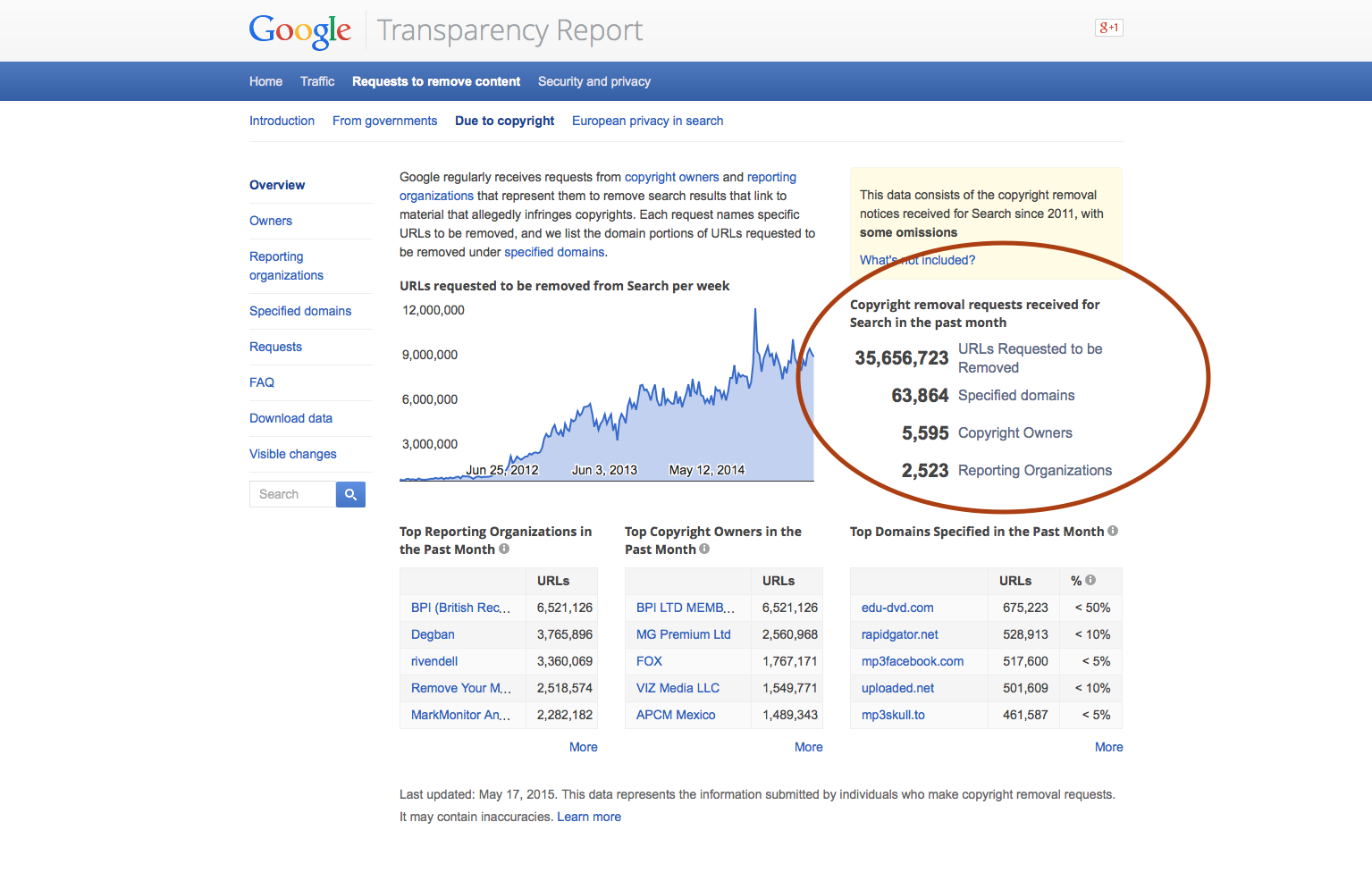The width and height of the screenshot is (1372, 889).
Task: Click info icon next to % column
Action: 1090,580
